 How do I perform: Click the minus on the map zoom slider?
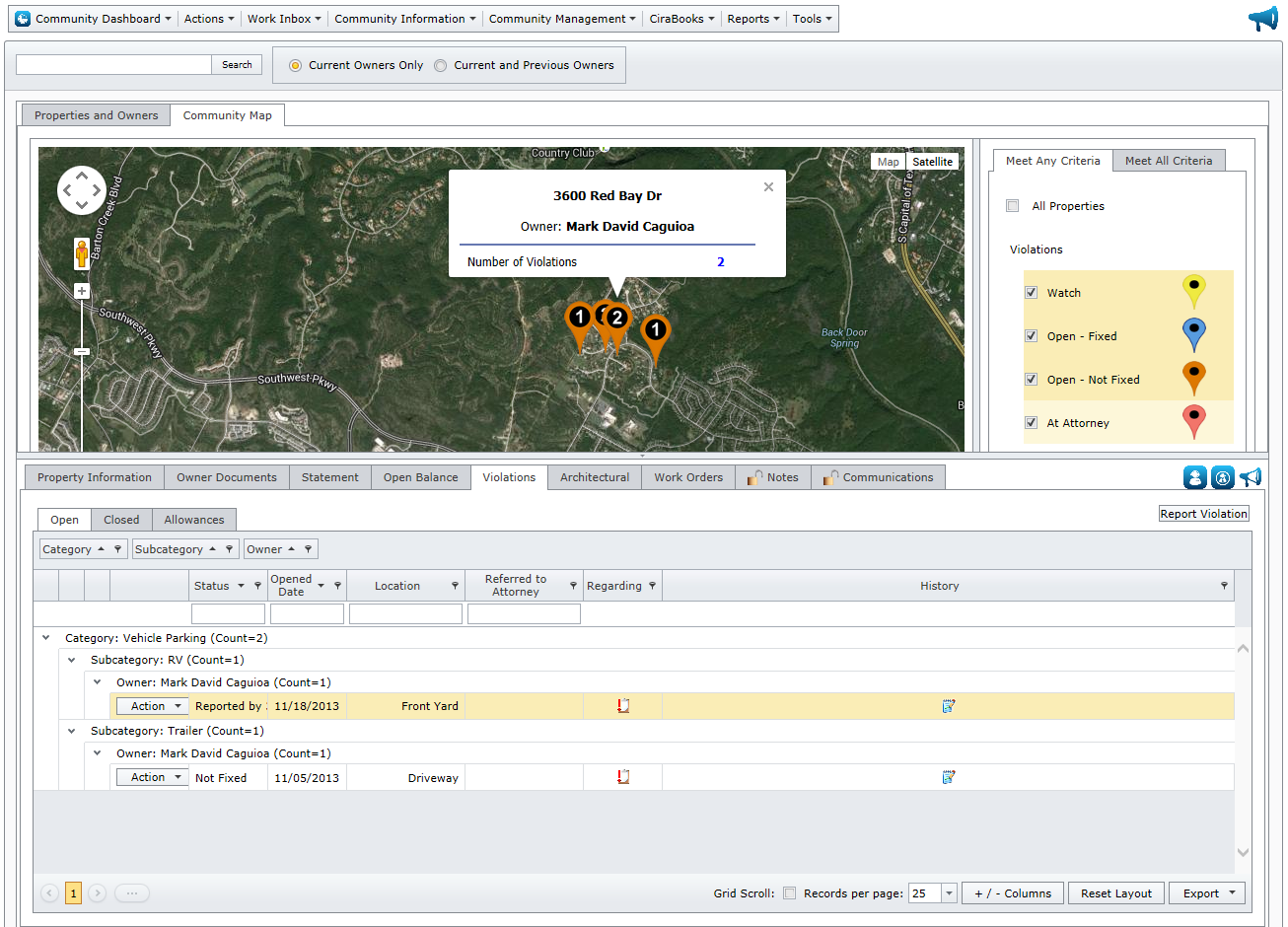click(81, 350)
